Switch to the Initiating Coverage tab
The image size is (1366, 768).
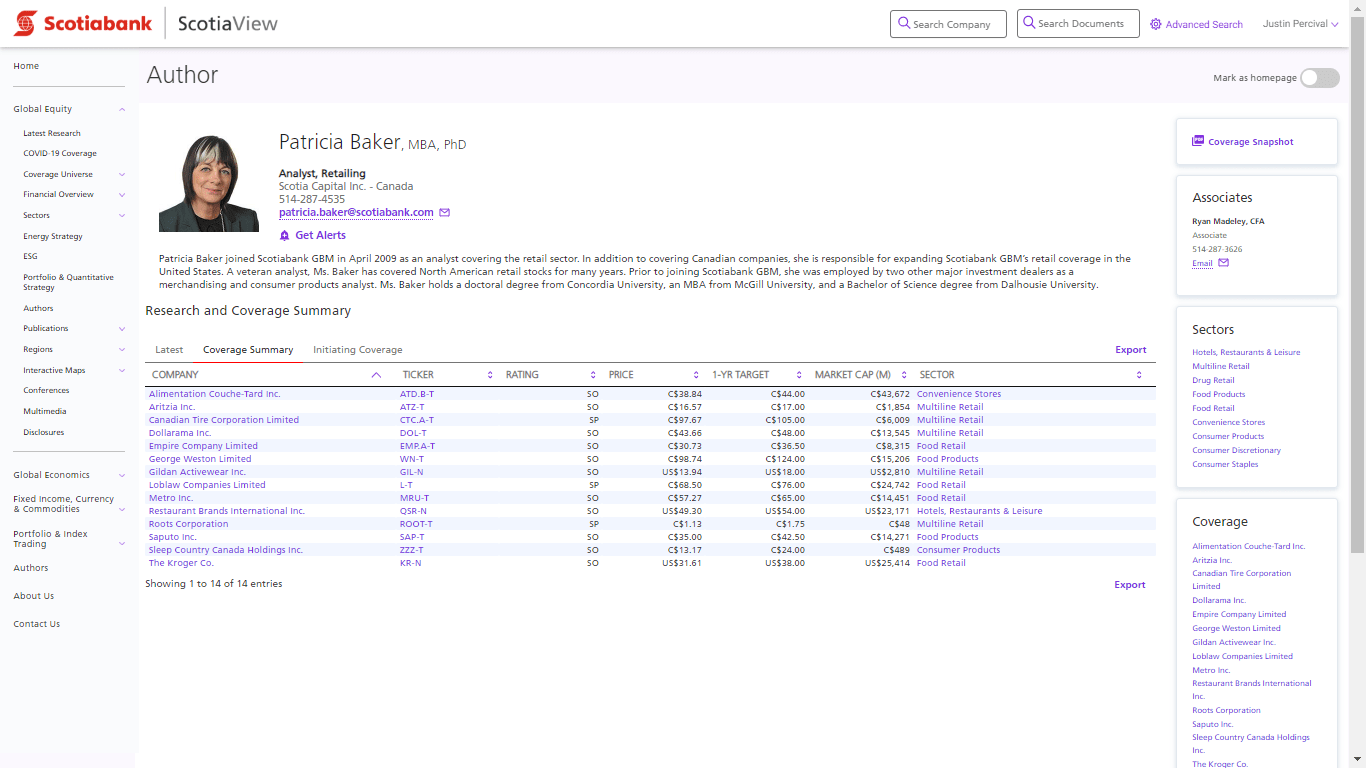[x=357, y=349]
